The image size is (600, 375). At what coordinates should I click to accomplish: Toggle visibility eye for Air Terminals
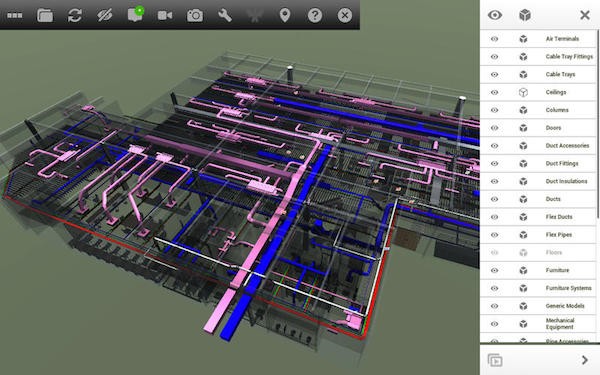[x=494, y=39]
